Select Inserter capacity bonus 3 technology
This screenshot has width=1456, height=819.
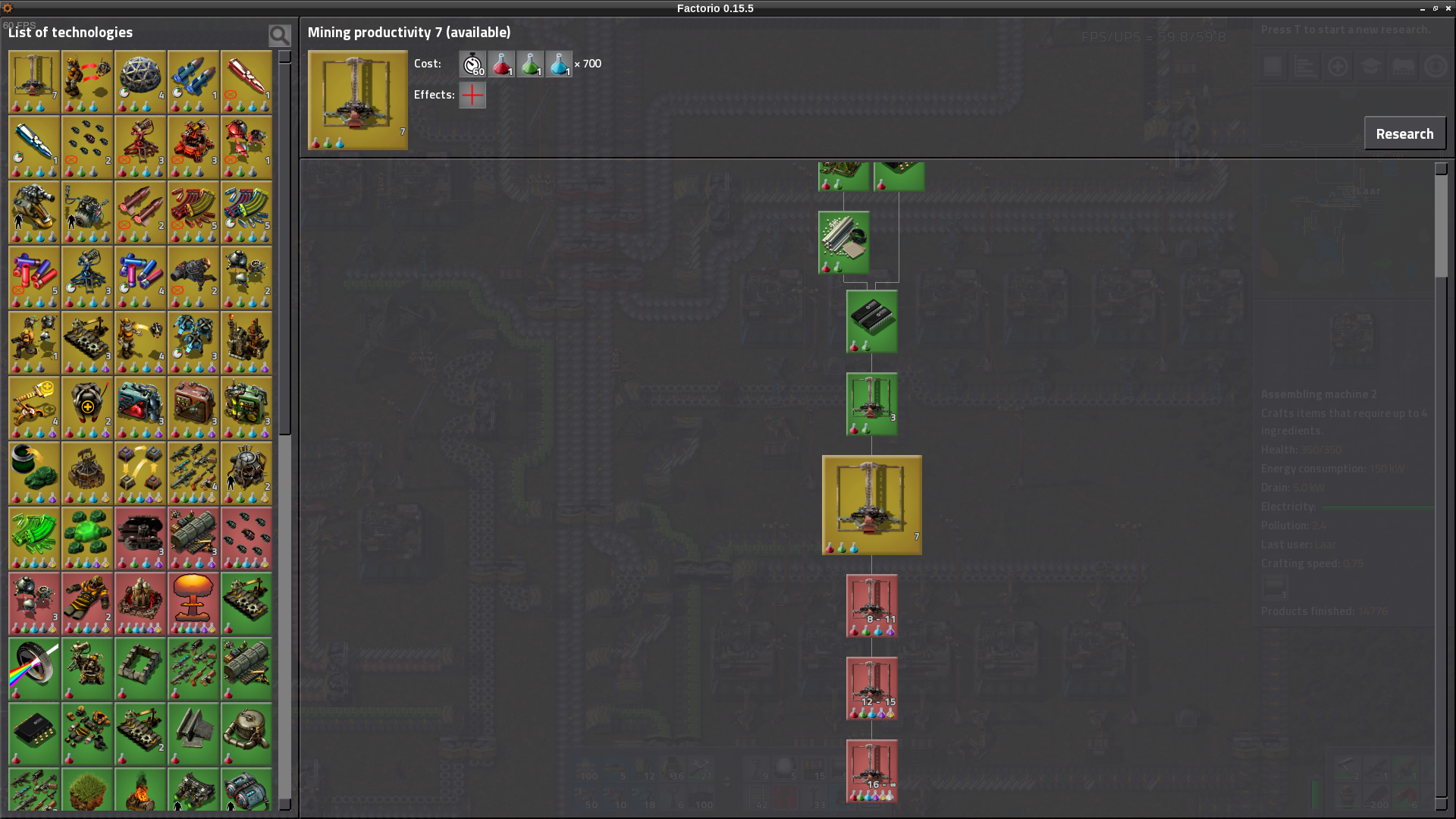87,343
